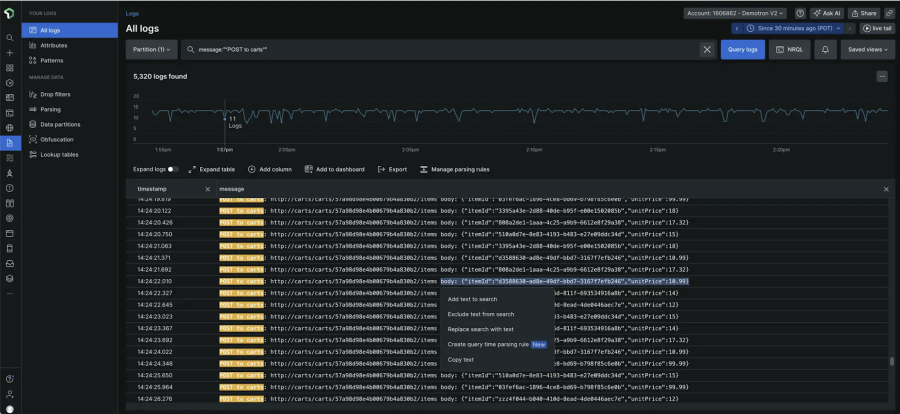This screenshot has height=414, width=900.
Task: Select Copy text from context menu
Action: pyautogui.click(x=461, y=359)
